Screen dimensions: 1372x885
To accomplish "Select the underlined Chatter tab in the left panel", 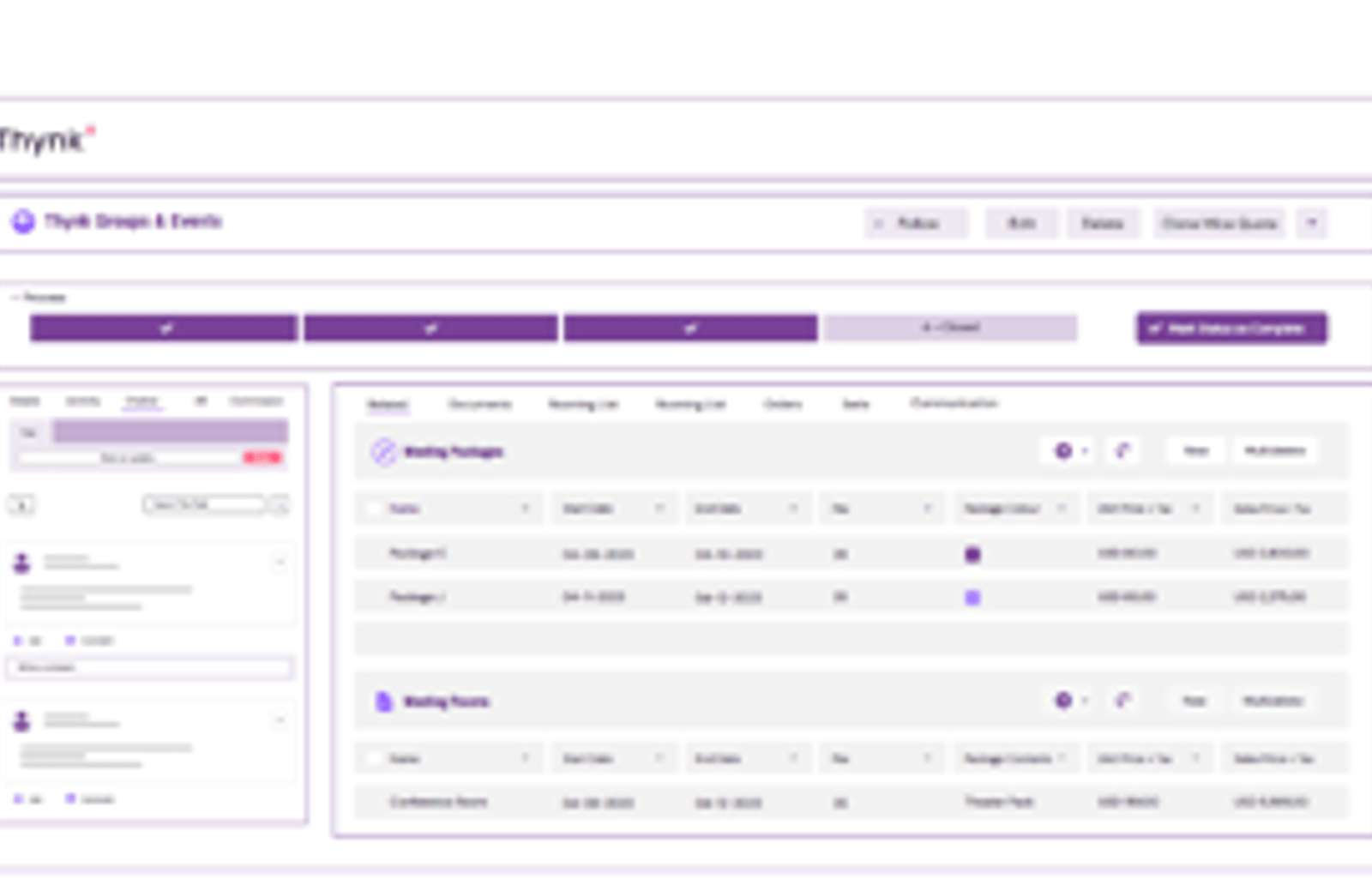I will 141,401.
